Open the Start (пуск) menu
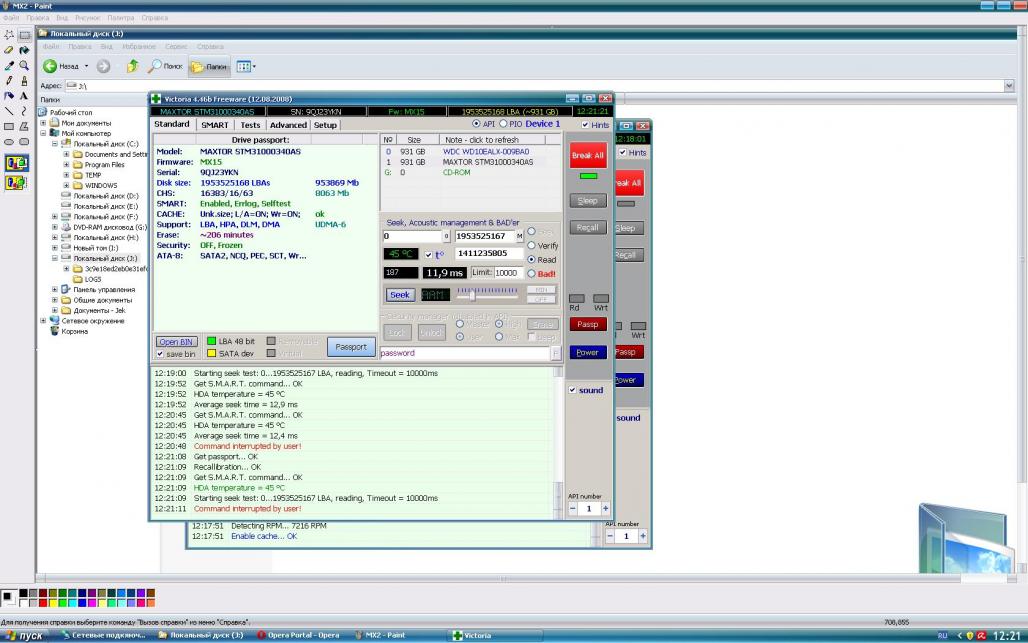Screen dimensions: 1028x643 (24, 635)
